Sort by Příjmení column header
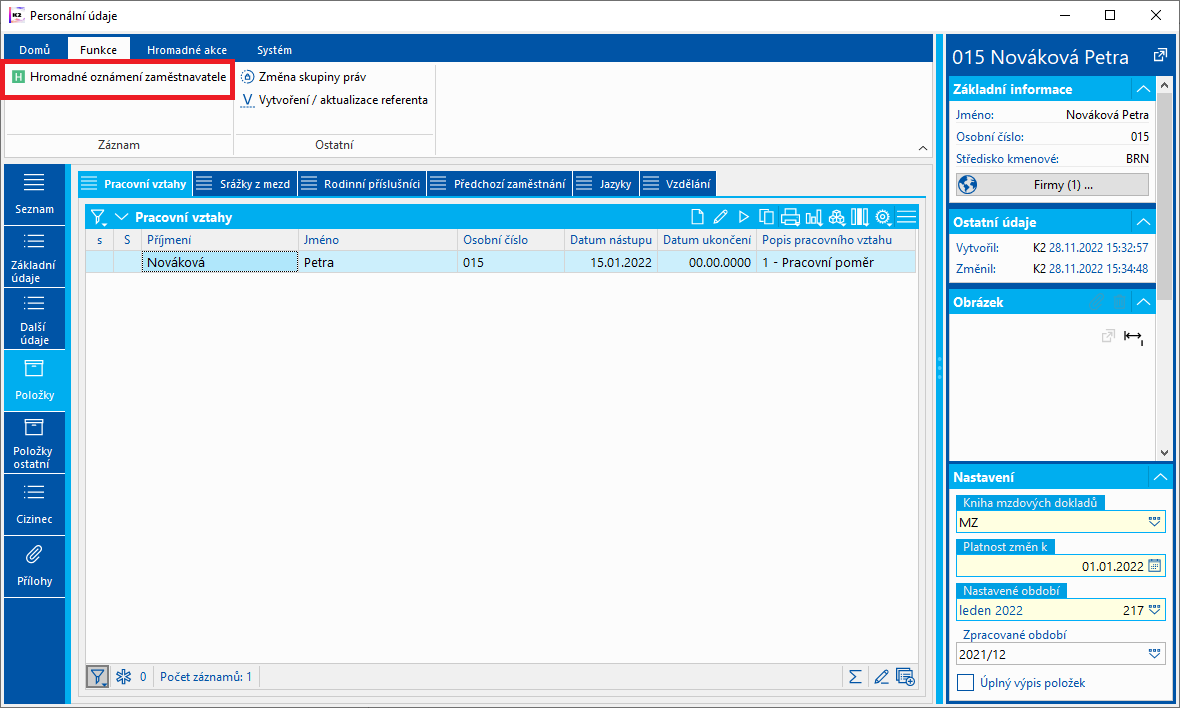1180x708 pixels. (x=220, y=240)
